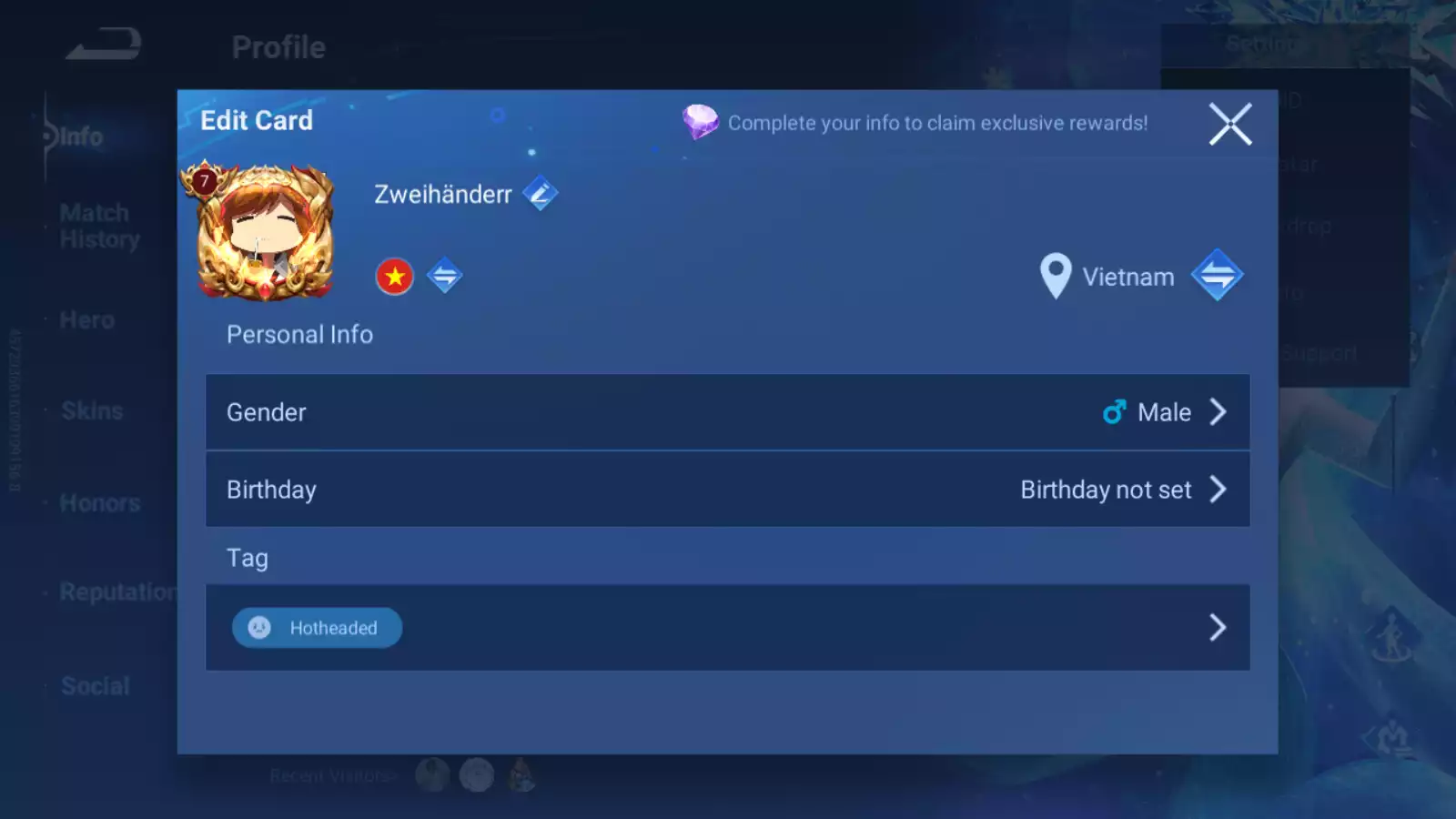Open the Match History tab
Viewport: 1456px width, 819px height.
pos(99,226)
